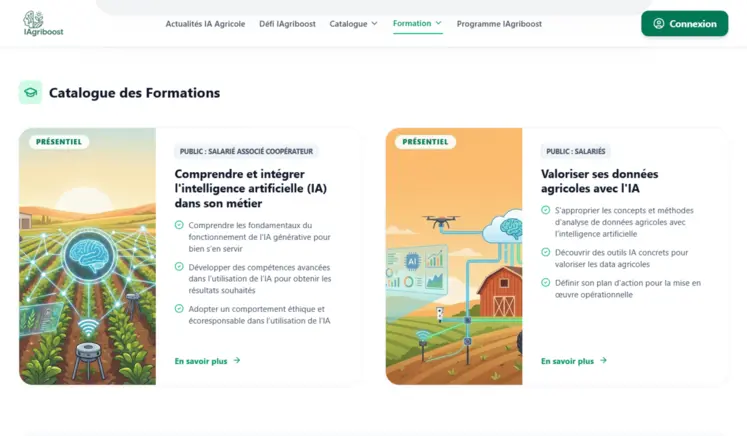Image resolution: width=747 pixels, height=436 pixels.
Task: Click the Connexion button
Action: pos(685,24)
